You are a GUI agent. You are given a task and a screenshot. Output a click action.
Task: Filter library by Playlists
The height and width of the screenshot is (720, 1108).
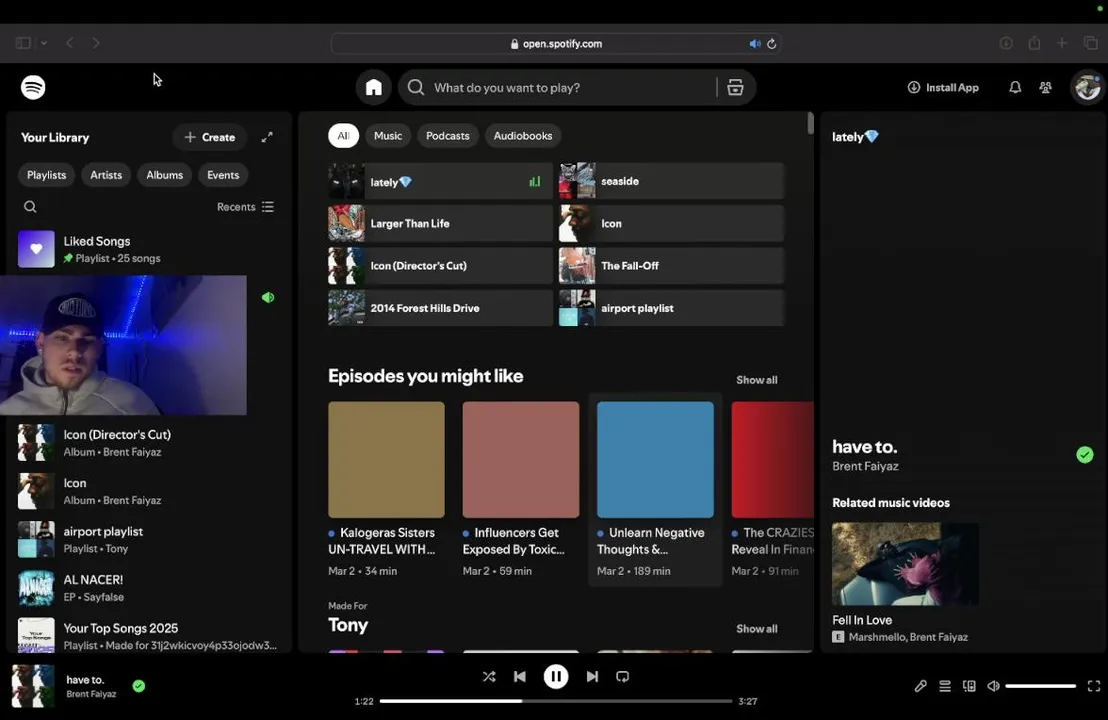47,175
